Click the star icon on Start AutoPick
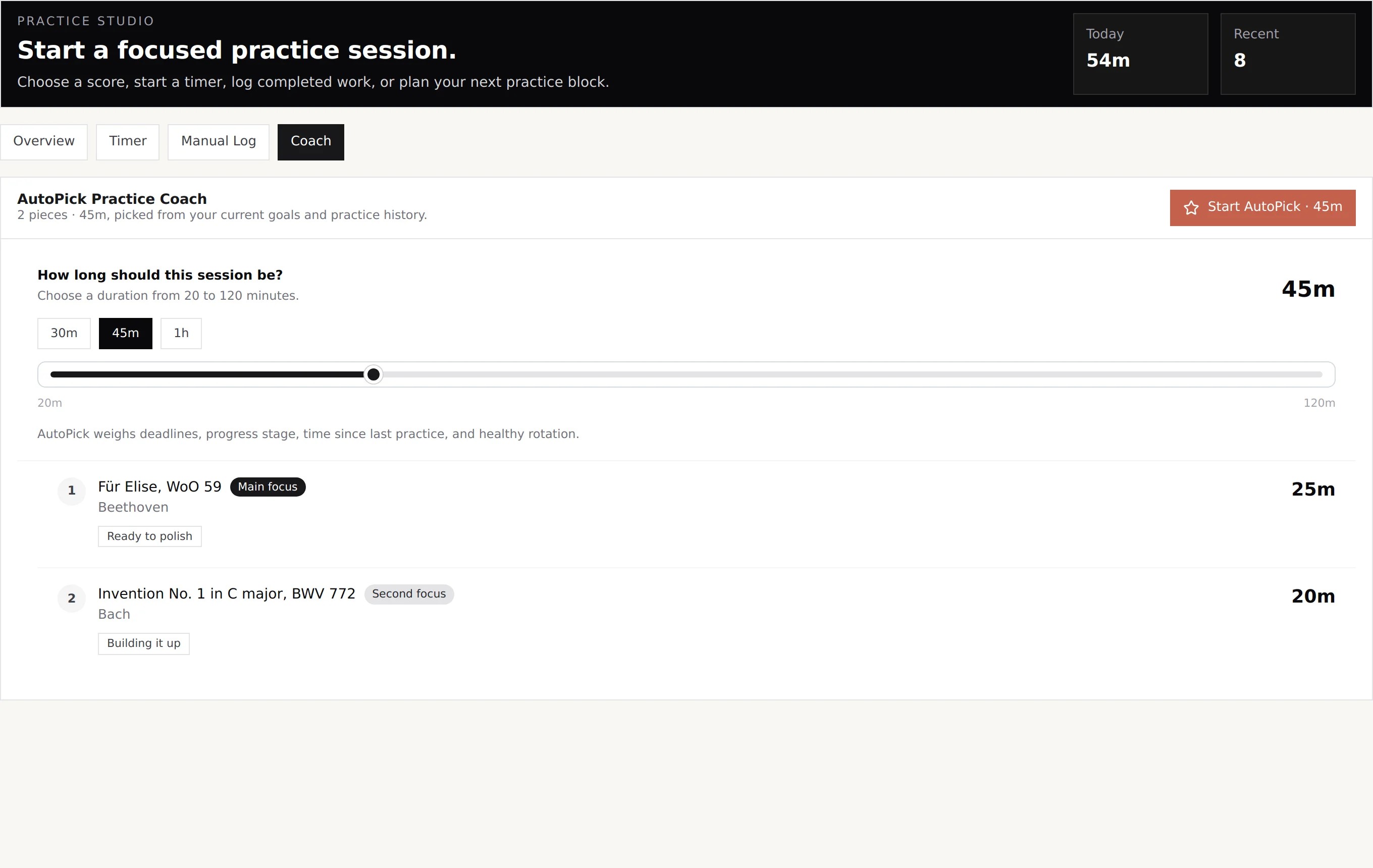This screenshot has height=868, width=1373. (x=1191, y=207)
